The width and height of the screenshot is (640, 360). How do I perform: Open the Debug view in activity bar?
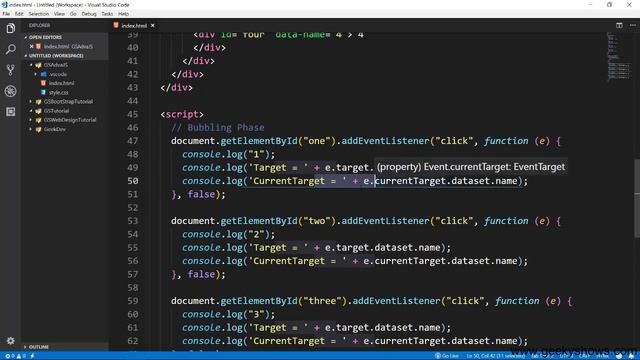click(x=11, y=91)
